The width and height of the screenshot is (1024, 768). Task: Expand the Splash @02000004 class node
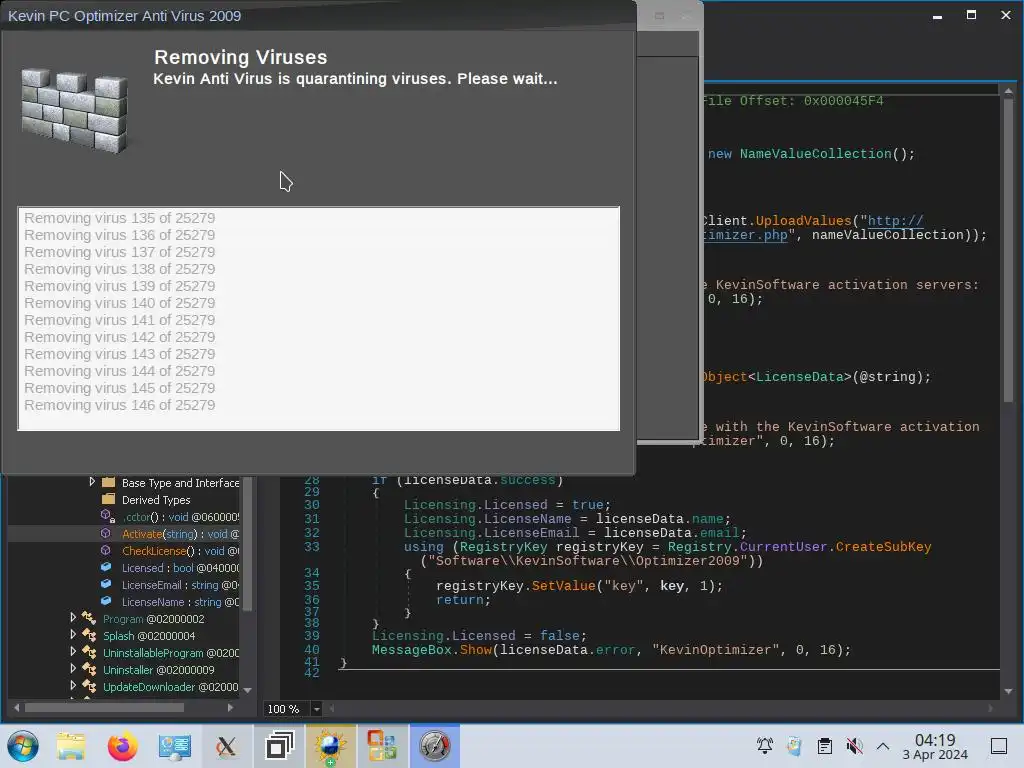tap(73, 634)
